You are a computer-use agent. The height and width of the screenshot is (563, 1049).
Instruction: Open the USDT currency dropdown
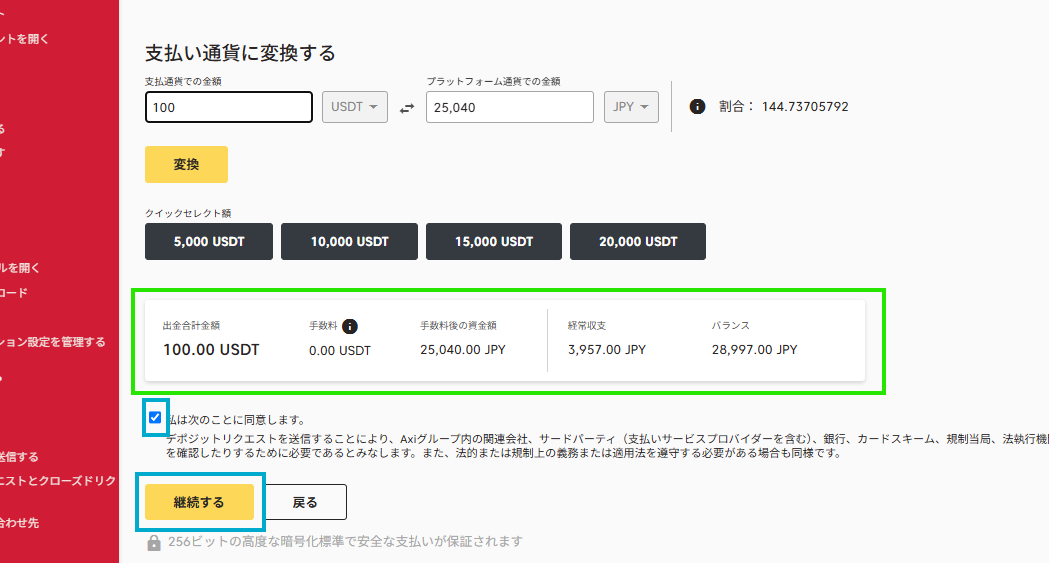[x=355, y=107]
